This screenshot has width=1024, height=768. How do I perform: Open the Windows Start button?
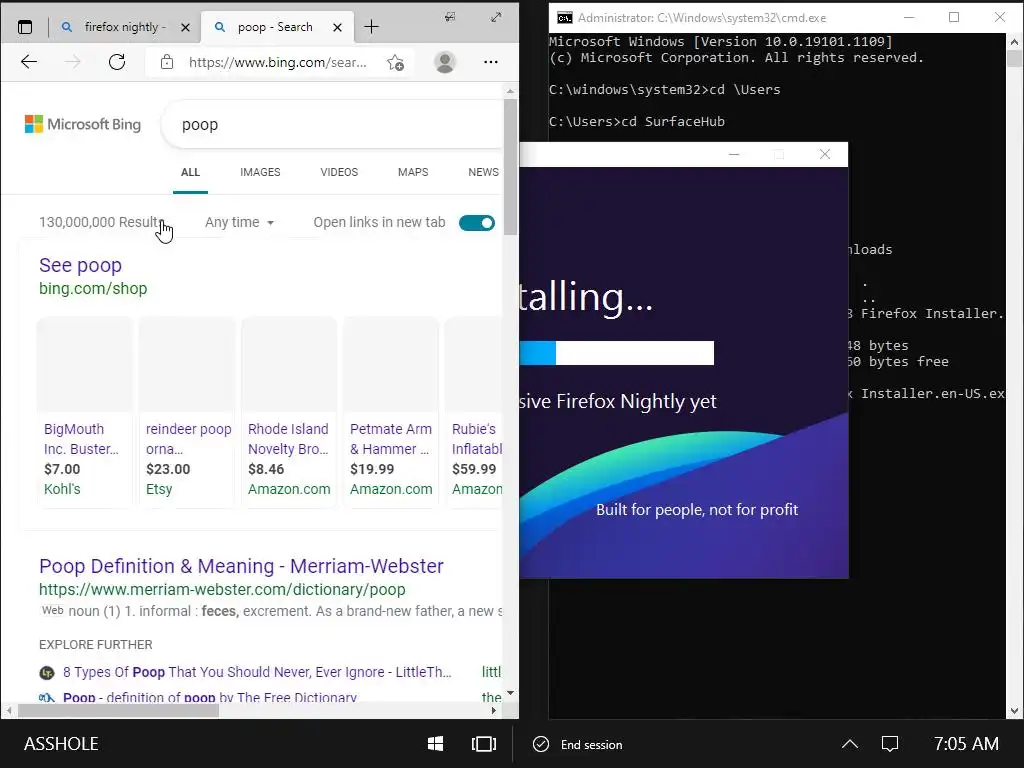(436, 744)
